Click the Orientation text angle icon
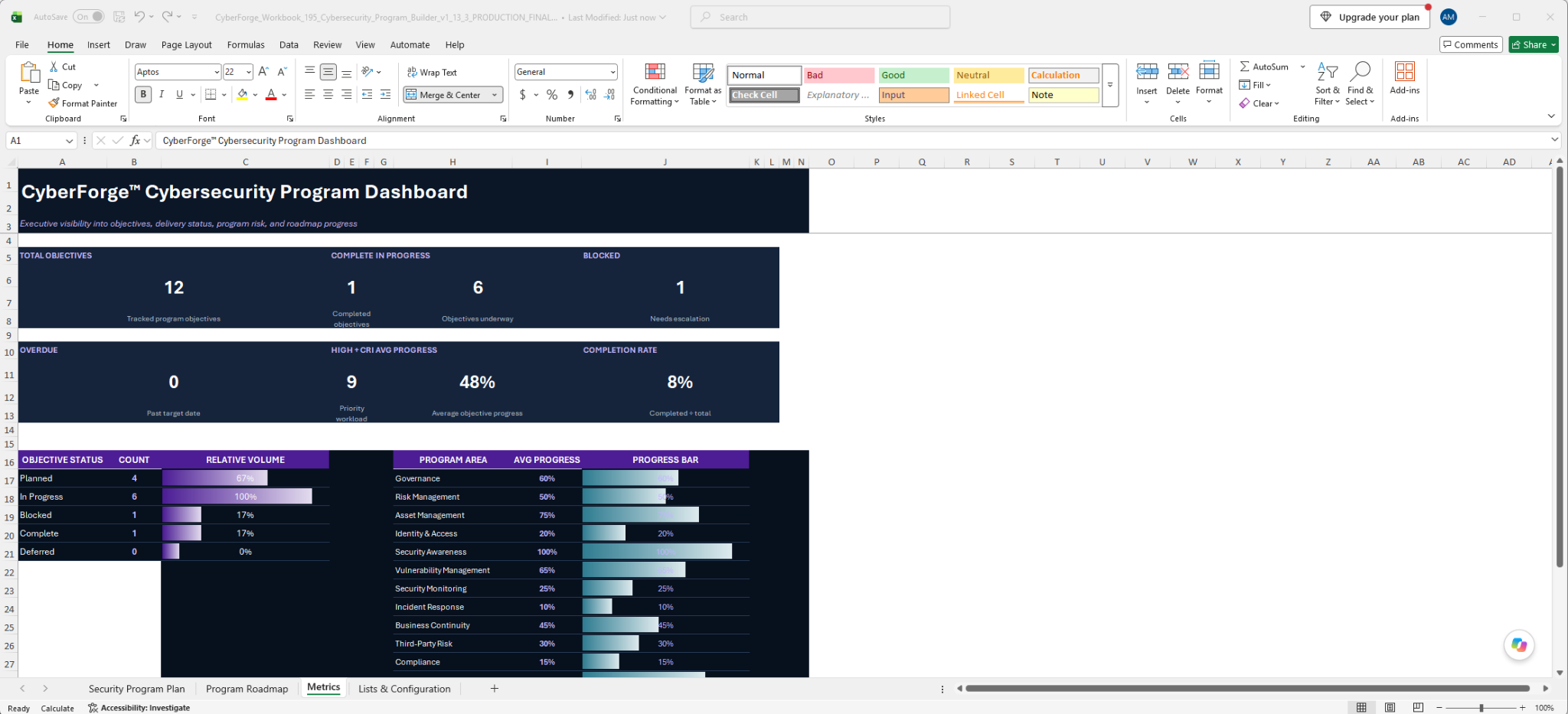Screen dimensions: 1568x714 click(367, 71)
